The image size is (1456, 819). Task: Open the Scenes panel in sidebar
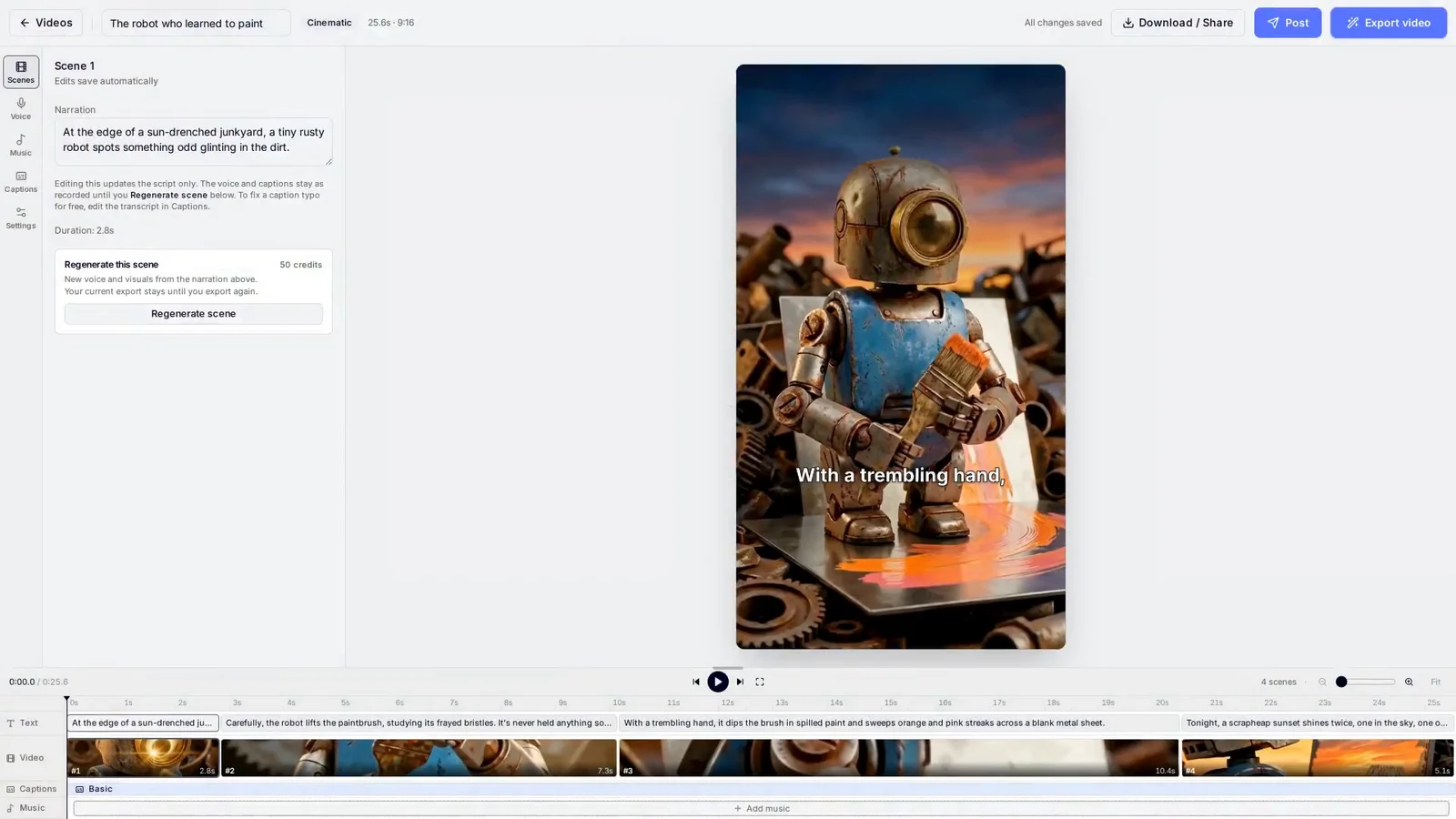coord(21,72)
